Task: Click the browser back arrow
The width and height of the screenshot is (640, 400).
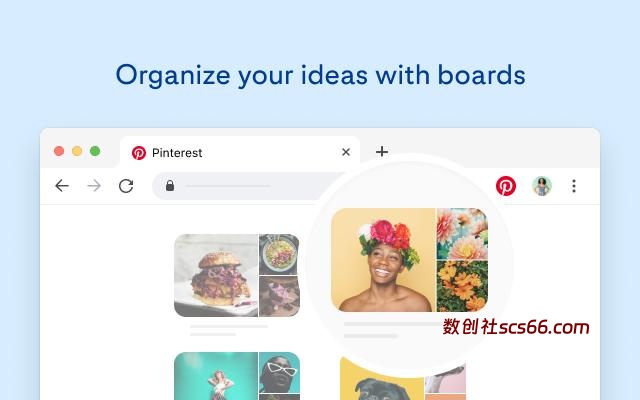Action: pyautogui.click(x=62, y=186)
